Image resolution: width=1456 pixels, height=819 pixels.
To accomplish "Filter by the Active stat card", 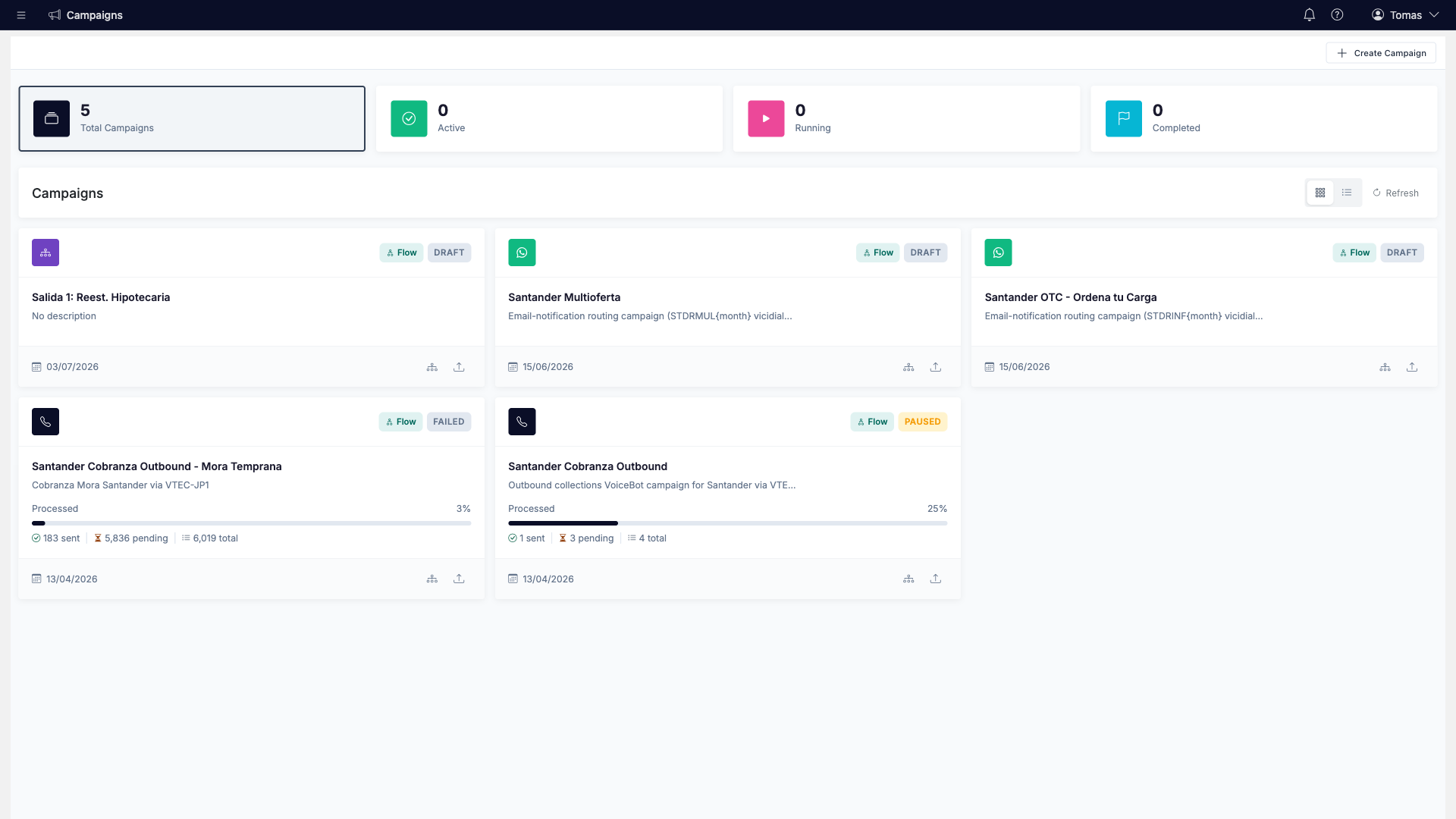I will pos(549,119).
